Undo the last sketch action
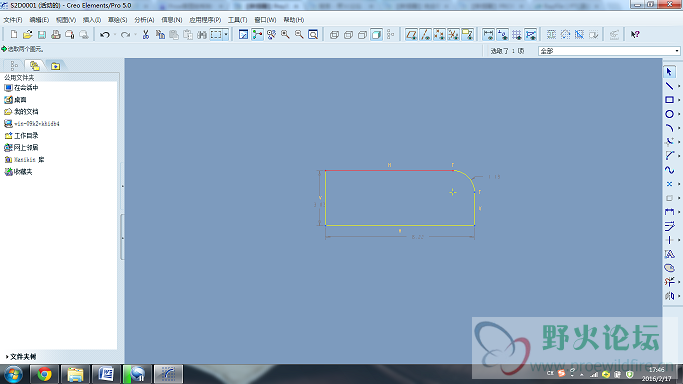683x384 pixels. [x=105, y=34]
